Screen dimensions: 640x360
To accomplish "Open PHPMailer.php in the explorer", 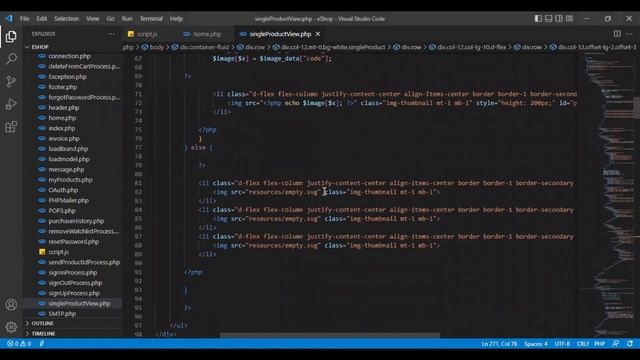I will (x=69, y=200).
